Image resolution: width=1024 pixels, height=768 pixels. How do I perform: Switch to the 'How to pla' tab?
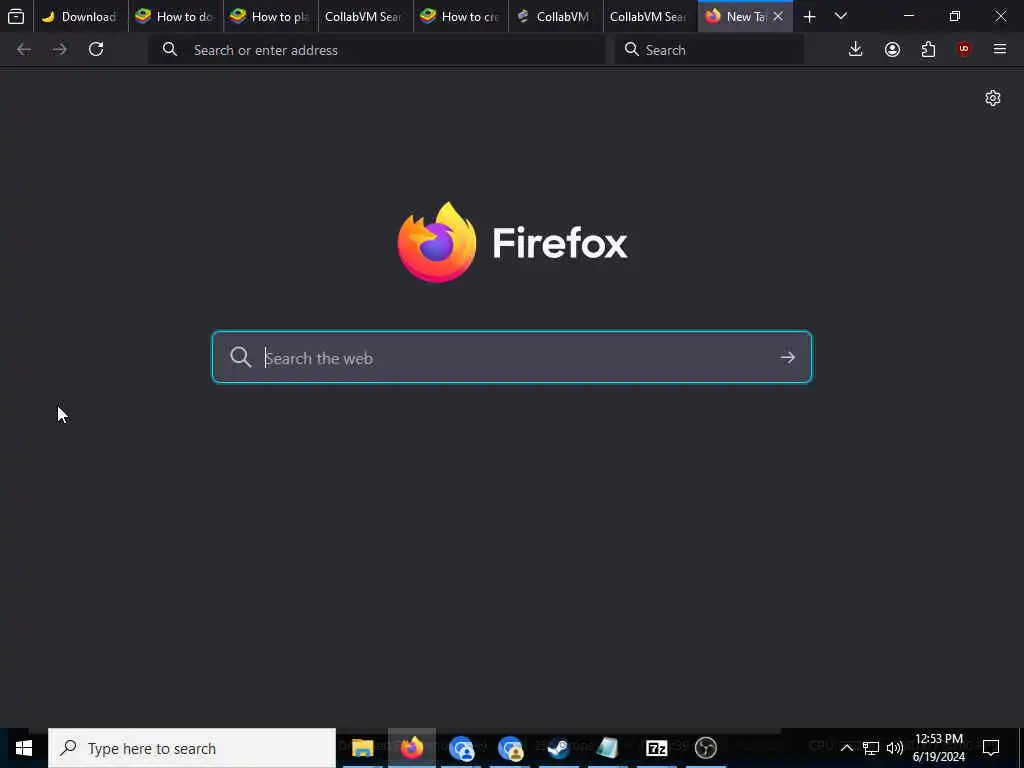(270, 16)
